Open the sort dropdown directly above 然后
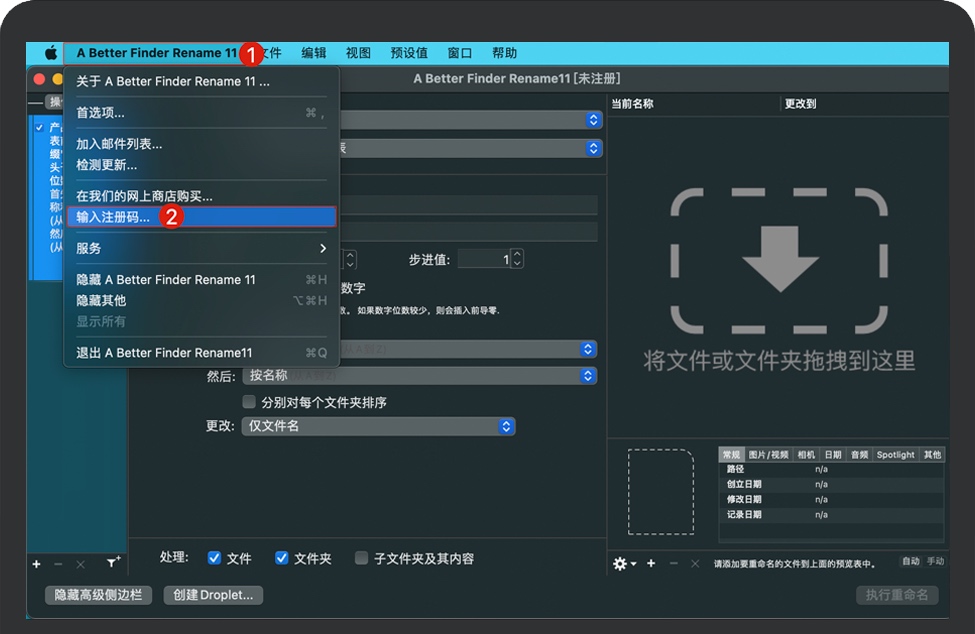The width and height of the screenshot is (975, 634). point(468,349)
